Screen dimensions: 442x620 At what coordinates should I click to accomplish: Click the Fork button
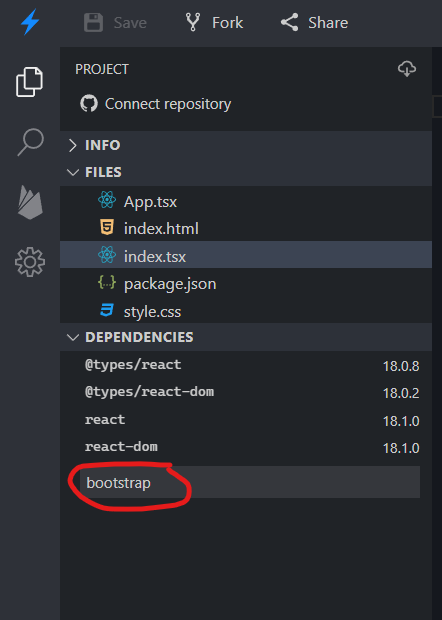pos(214,23)
